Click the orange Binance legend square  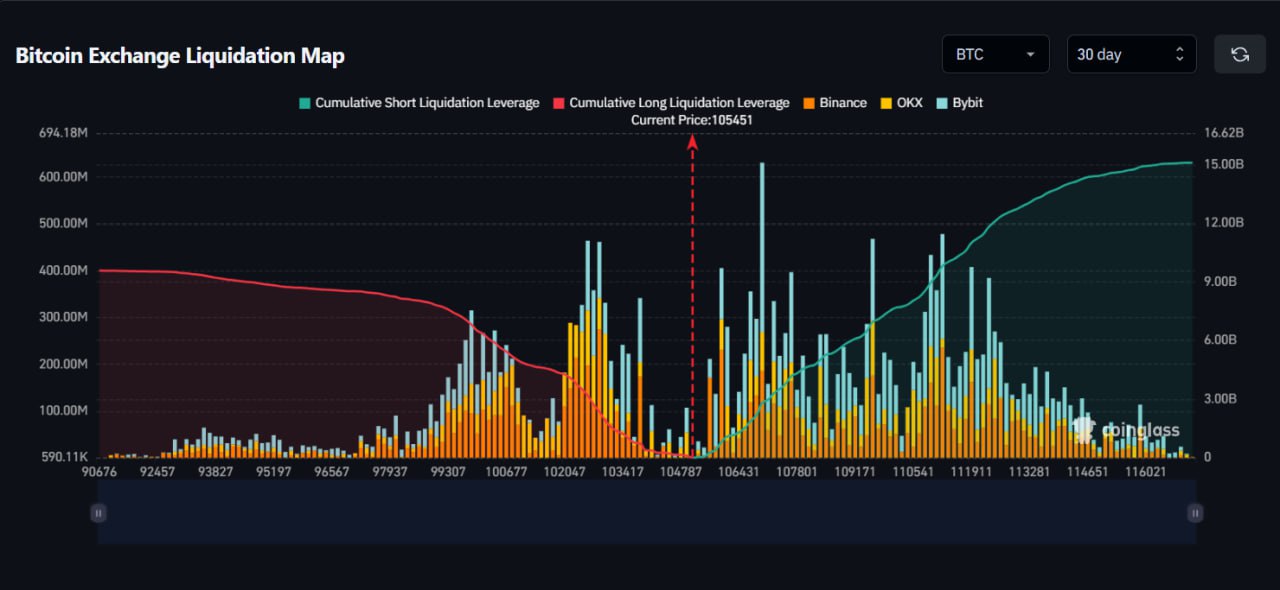pos(808,103)
